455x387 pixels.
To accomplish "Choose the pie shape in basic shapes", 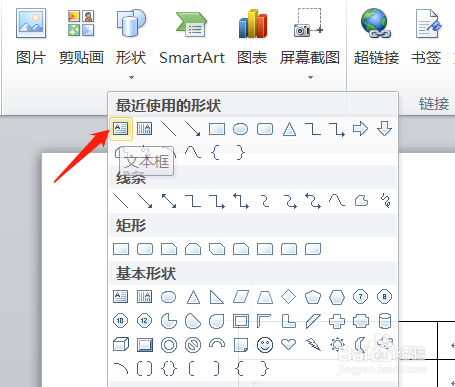I will pyautogui.click(x=169, y=321).
